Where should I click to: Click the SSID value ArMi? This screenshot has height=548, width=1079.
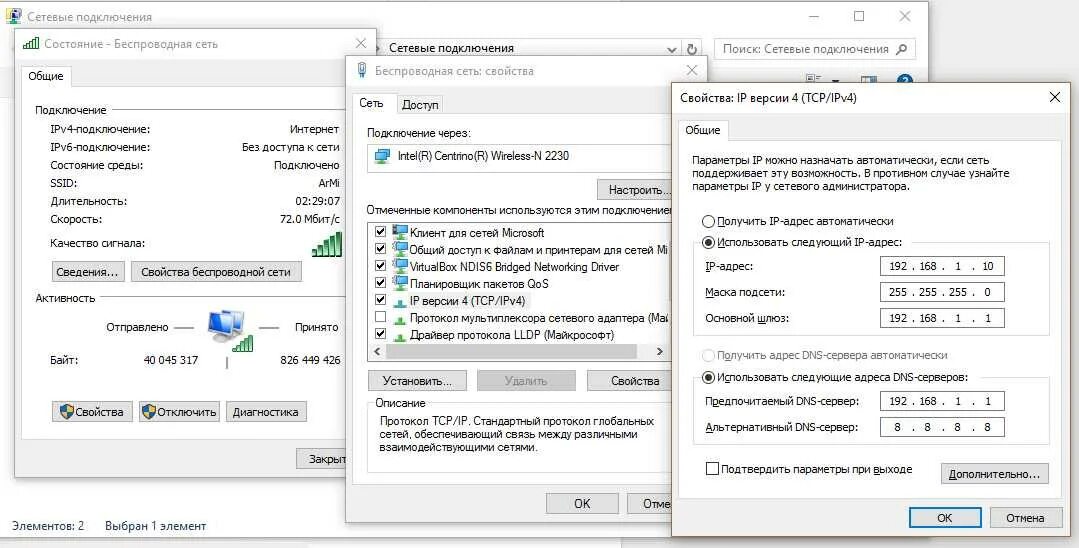pos(329,183)
